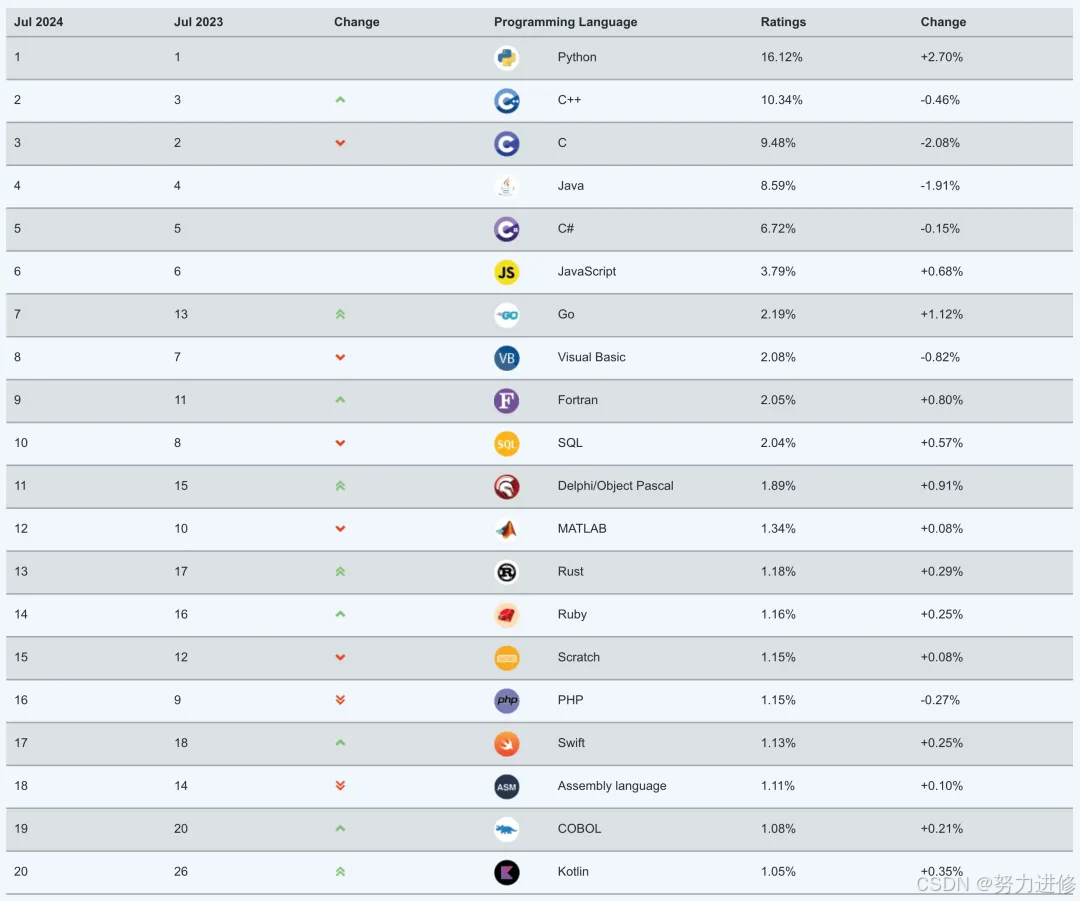Click the green up arrow in C++ row
1080x901 pixels.
tap(340, 100)
